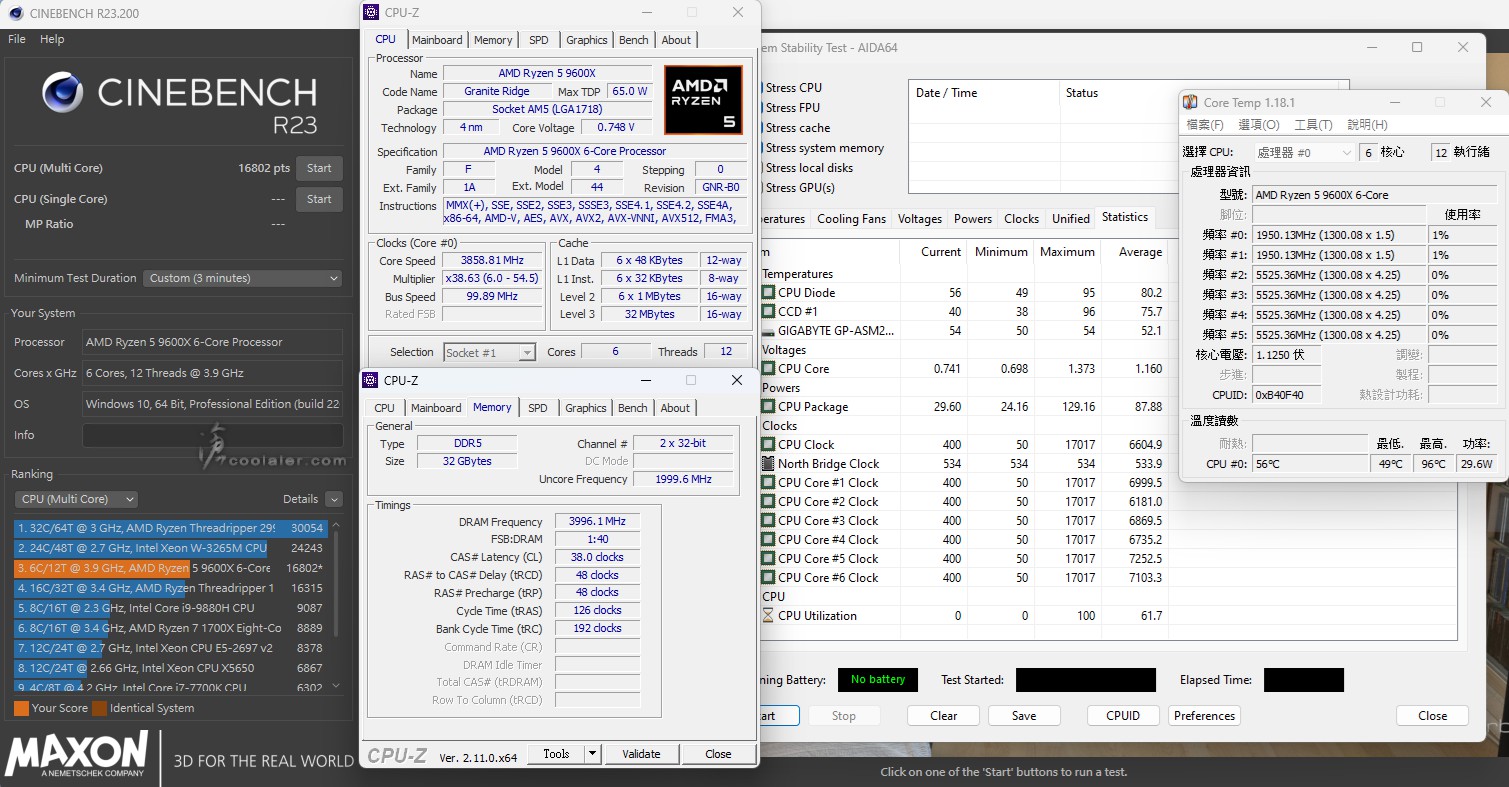Switch to SPD tab in lower CPU-Z

[x=538, y=408]
